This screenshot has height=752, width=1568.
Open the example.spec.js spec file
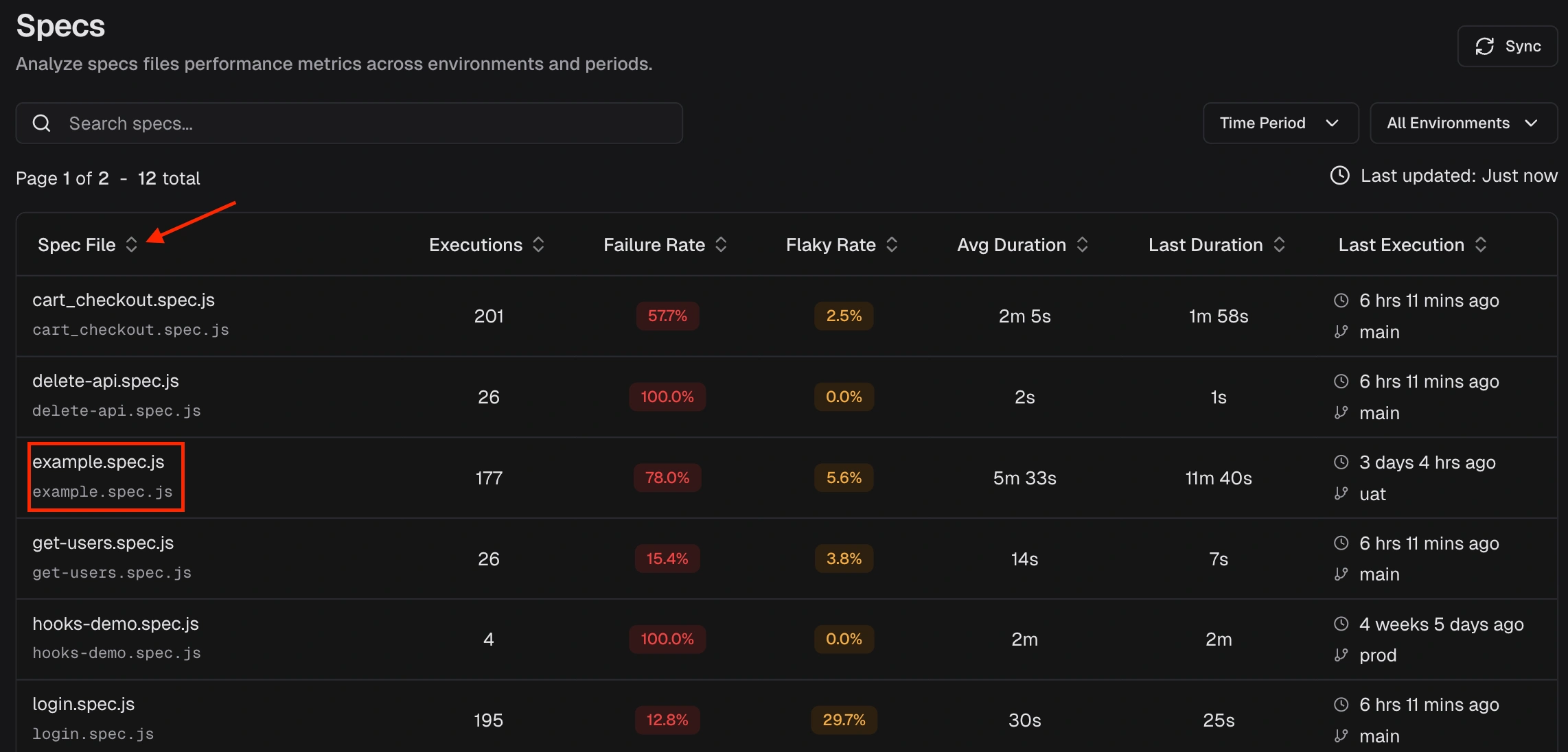click(98, 462)
